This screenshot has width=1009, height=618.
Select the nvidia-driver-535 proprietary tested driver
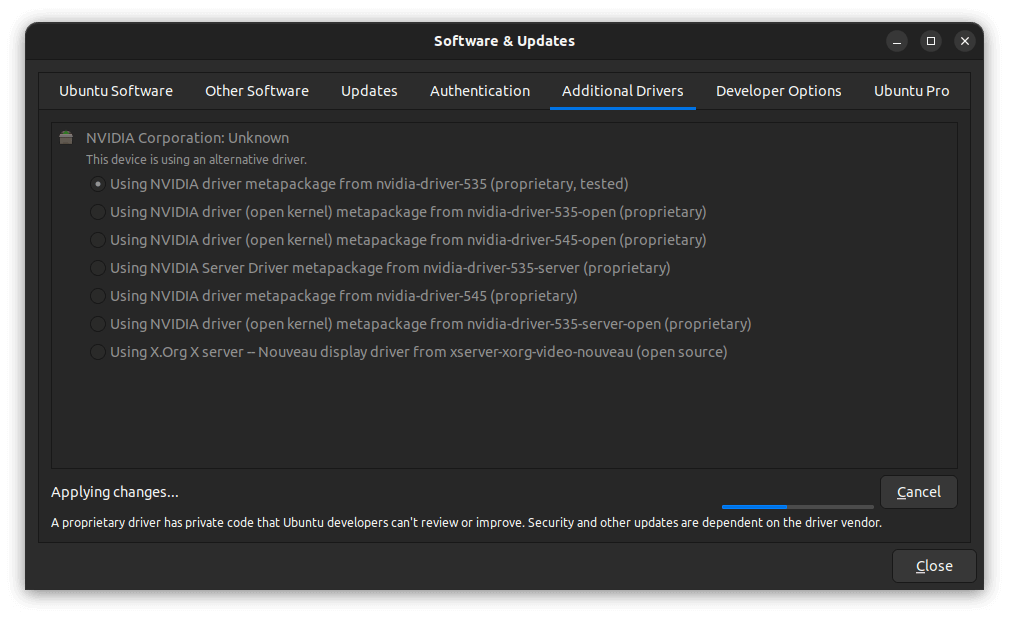[98, 184]
